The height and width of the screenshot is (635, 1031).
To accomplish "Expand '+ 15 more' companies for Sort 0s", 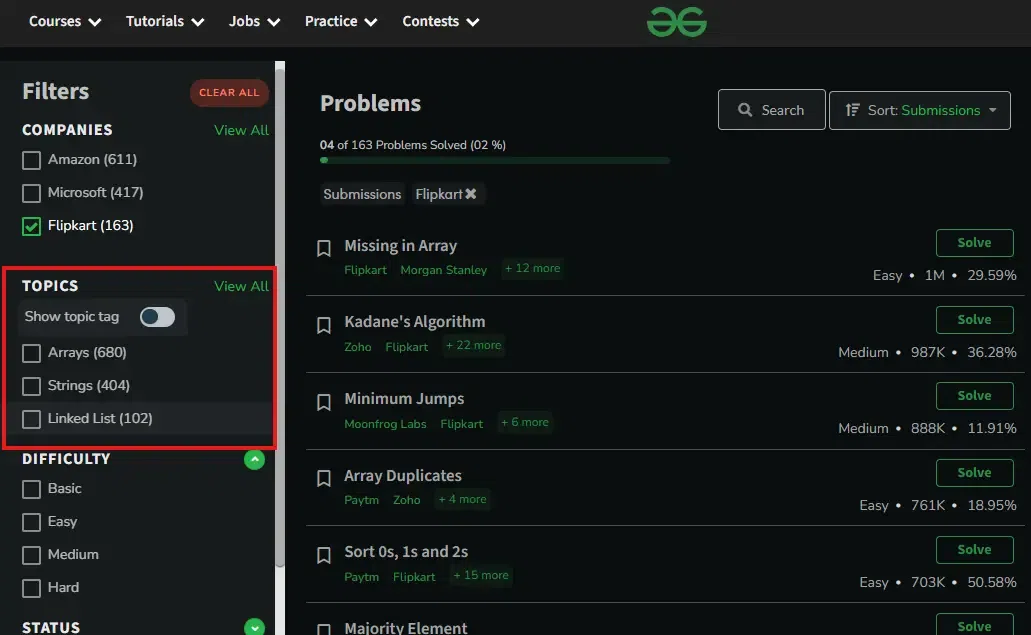I will click(481, 575).
